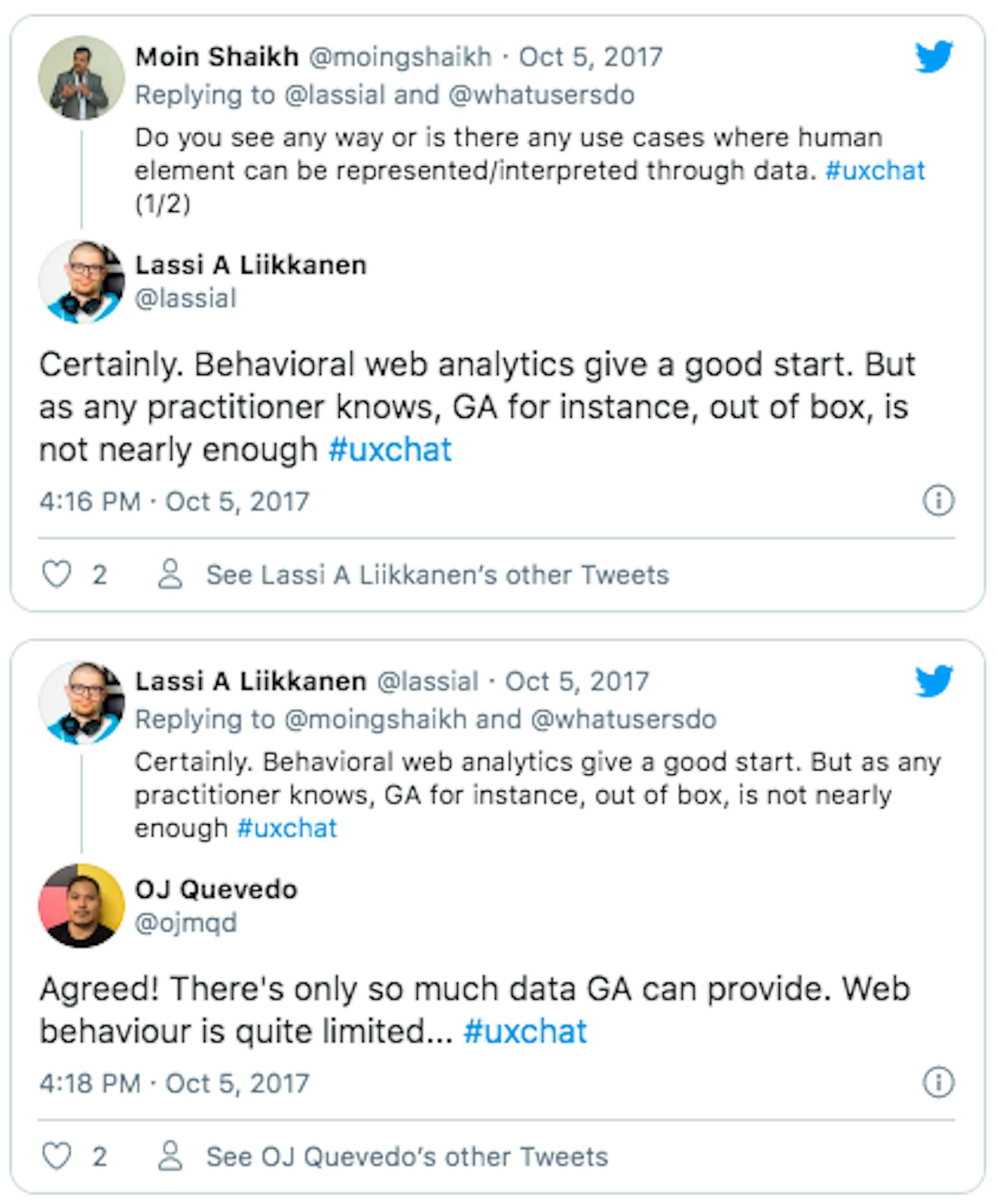Screen dimensions: 998x1204
Task: Open Moin Shaikh's profile picture
Action: pos(82,78)
